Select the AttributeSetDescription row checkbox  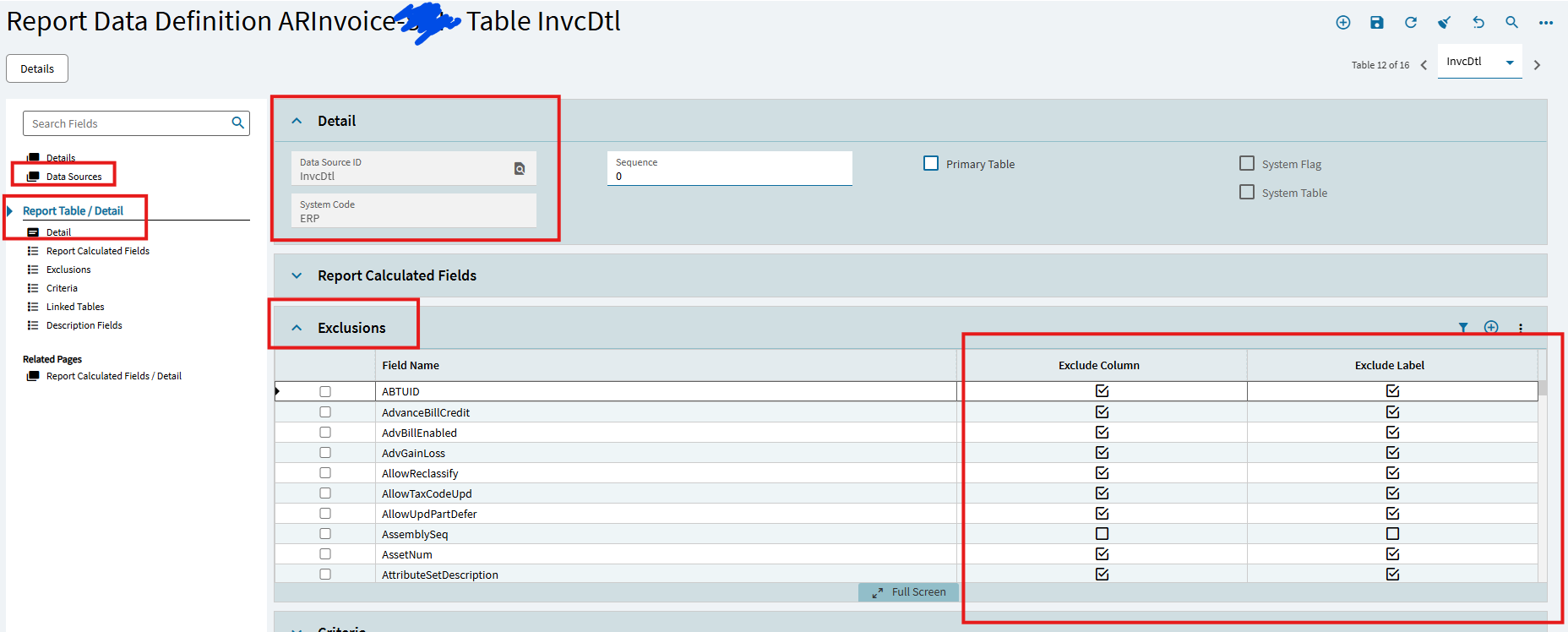click(325, 575)
